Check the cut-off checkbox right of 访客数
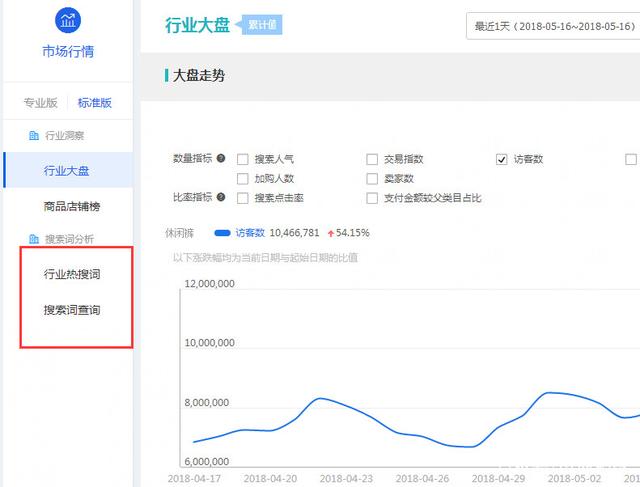 click(x=631, y=159)
